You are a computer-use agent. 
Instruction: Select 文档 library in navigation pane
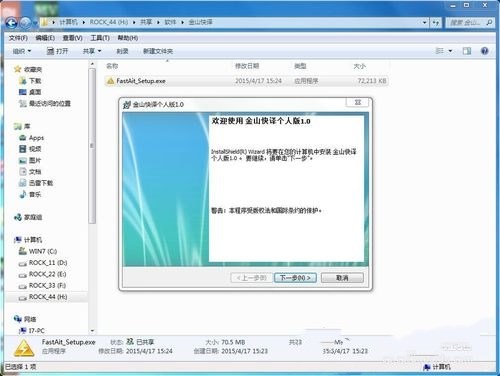(x=35, y=172)
